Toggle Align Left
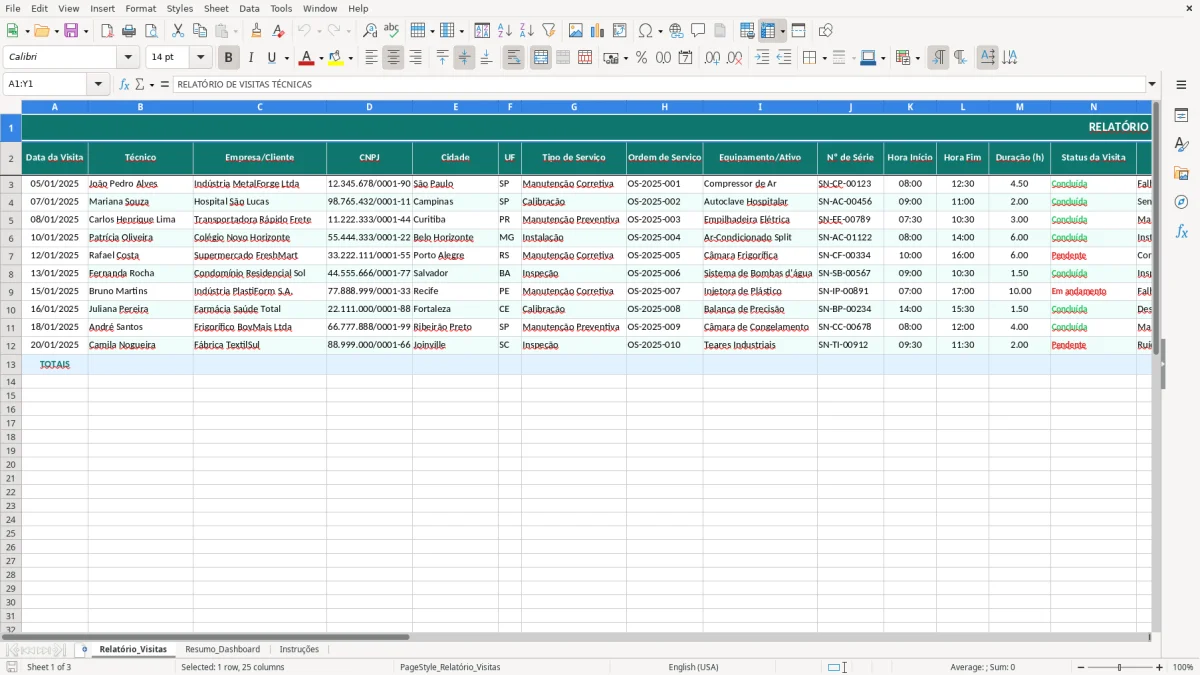1200x675 pixels. (371, 58)
